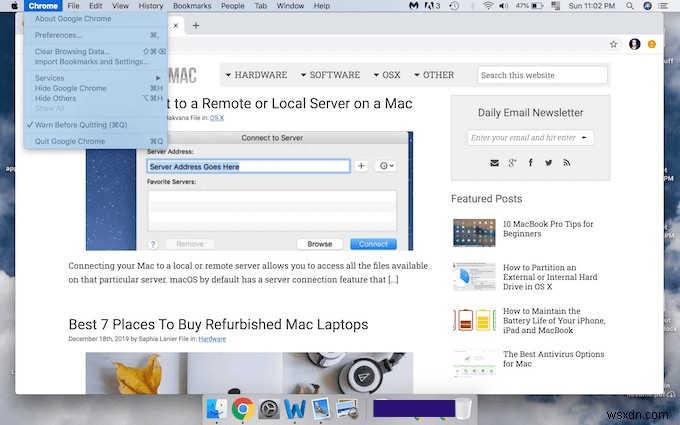Expand the HARDWARE navigation dropdown
This screenshot has width=680, height=425.
[256, 75]
